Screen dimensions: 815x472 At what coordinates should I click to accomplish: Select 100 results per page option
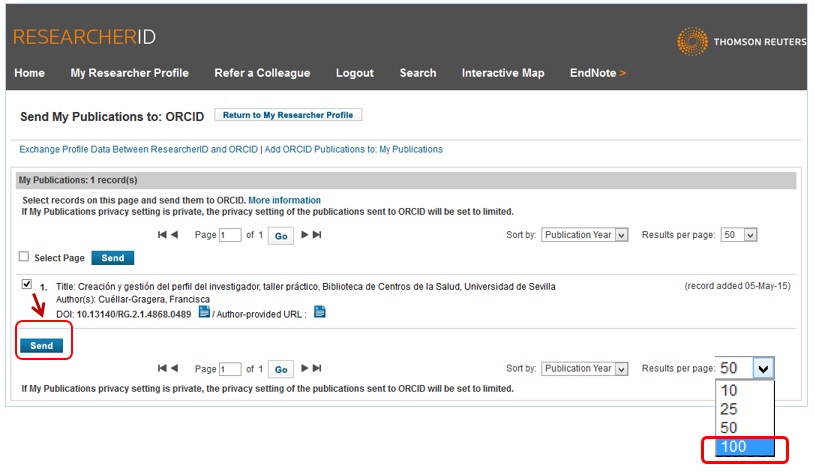745,447
